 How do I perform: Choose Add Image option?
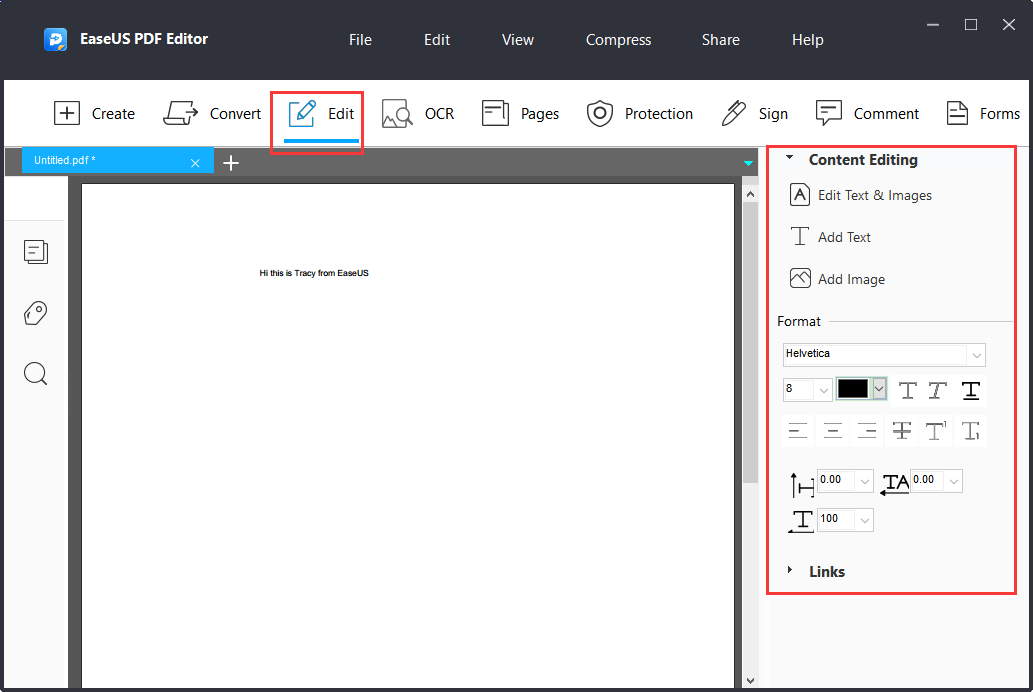[x=837, y=279]
